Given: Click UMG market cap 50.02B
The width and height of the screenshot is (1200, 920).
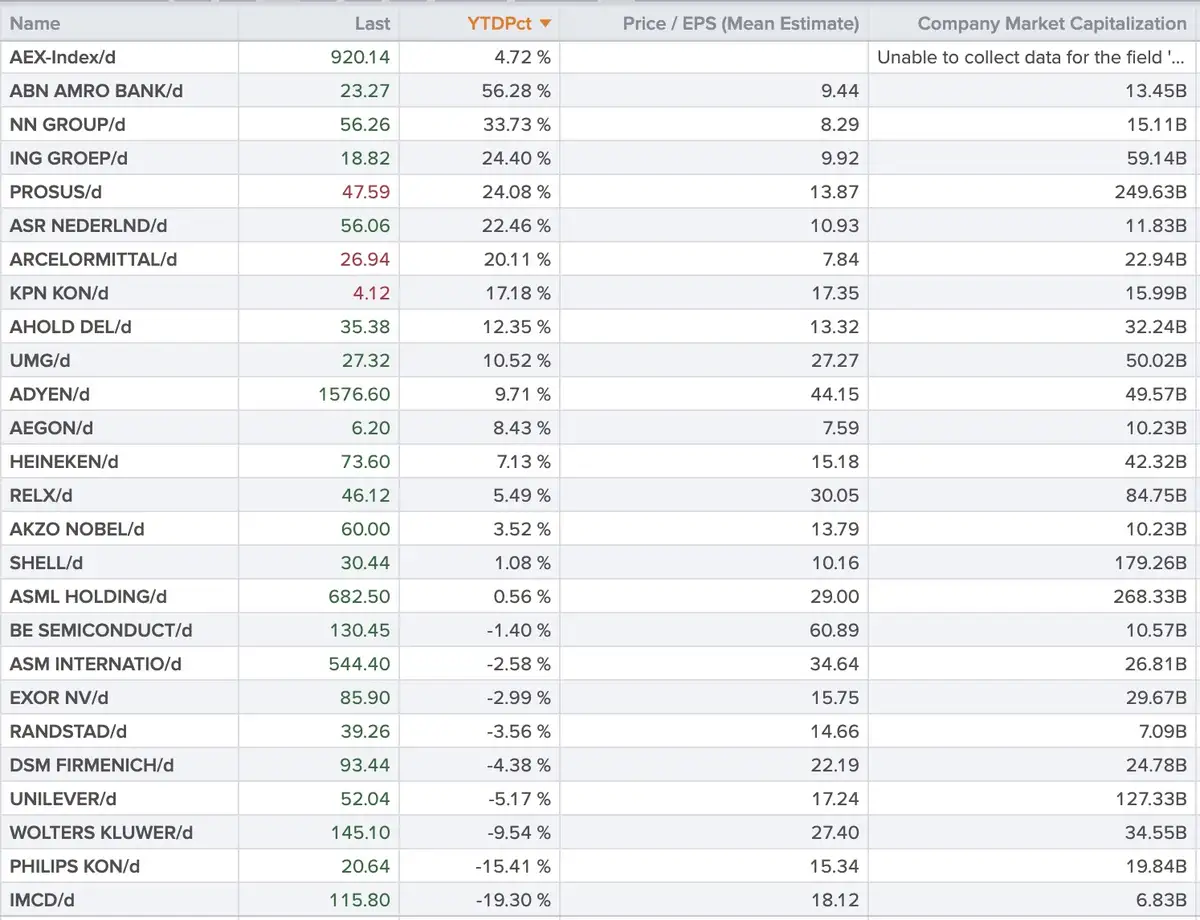Looking at the screenshot, I should pyautogui.click(x=1157, y=361).
